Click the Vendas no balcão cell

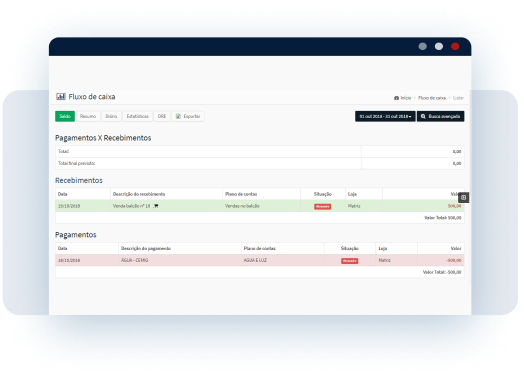click(242, 206)
